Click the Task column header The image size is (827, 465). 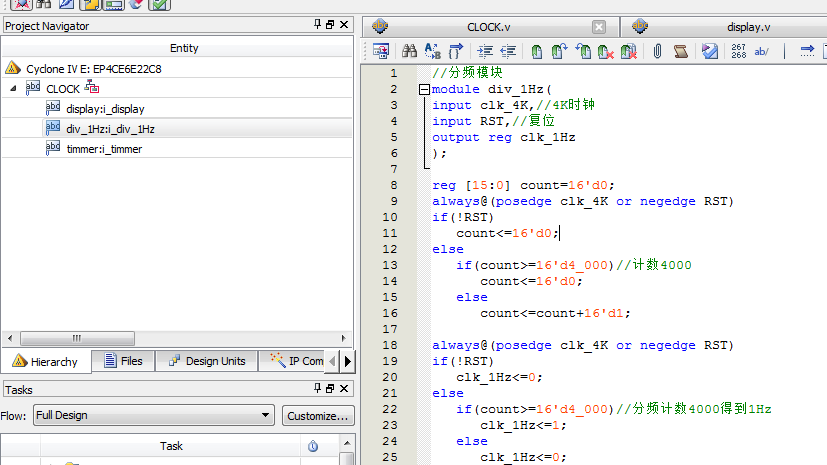click(x=171, y=446)
